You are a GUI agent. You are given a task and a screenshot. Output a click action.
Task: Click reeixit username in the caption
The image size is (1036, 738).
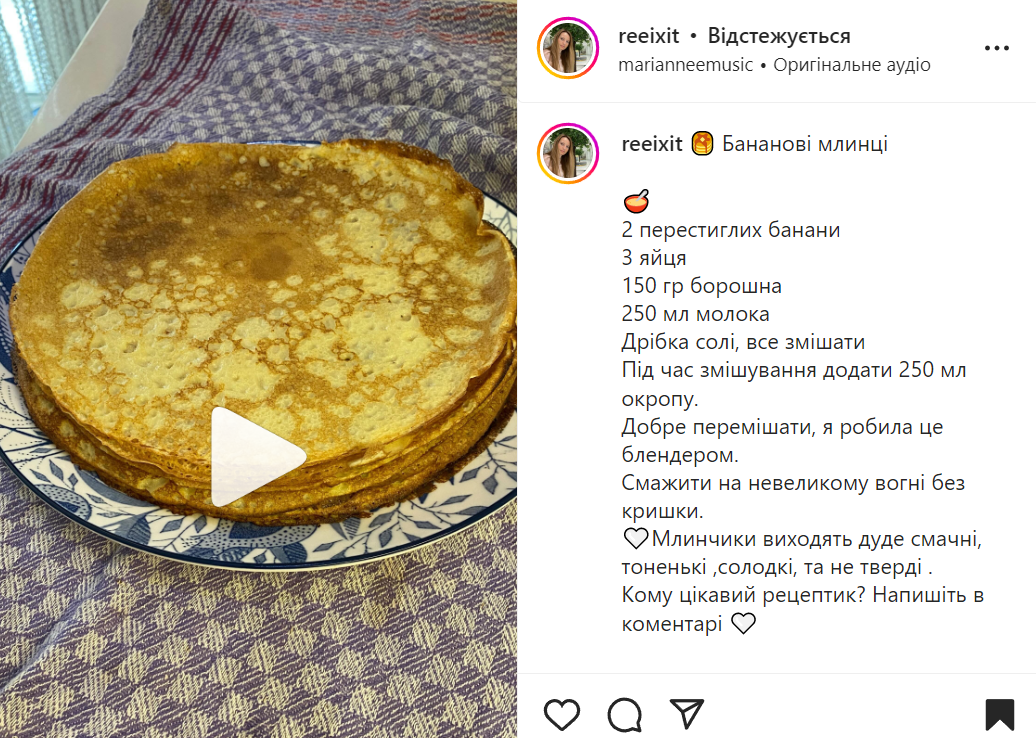coord(651,143)
